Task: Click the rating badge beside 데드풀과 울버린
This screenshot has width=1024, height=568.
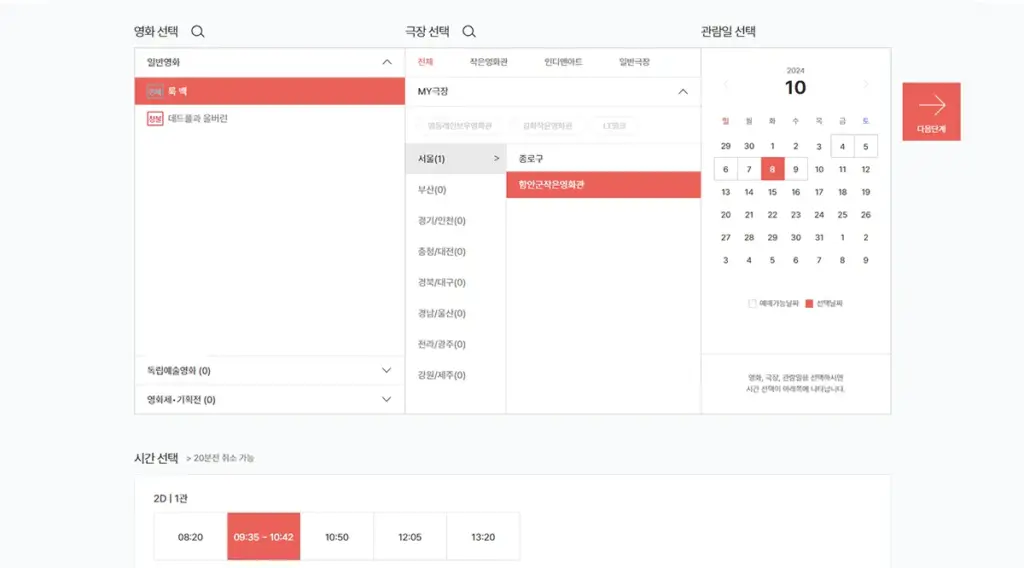Action: pyautogui.click(x=155, y=119)
